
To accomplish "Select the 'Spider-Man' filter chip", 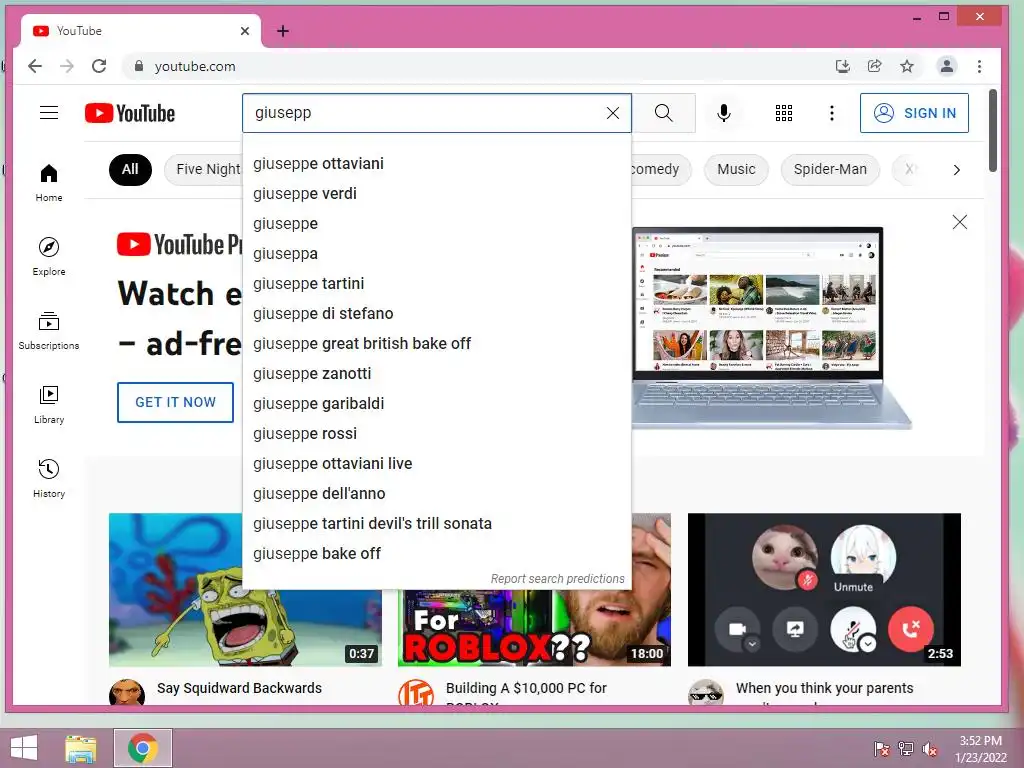I will click(830, 170).
